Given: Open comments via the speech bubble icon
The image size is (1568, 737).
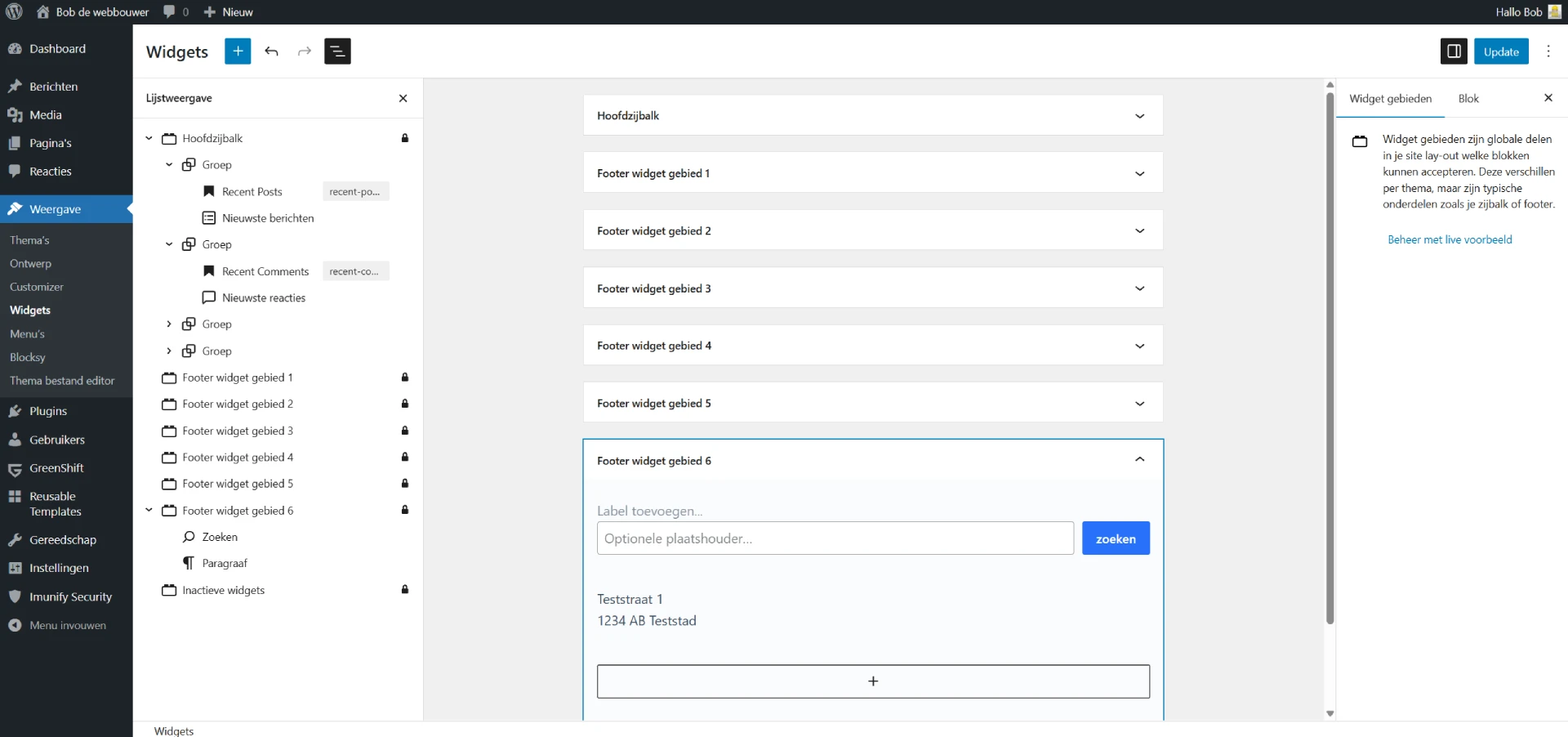Looking at the screenshot, I should (171, 11).
